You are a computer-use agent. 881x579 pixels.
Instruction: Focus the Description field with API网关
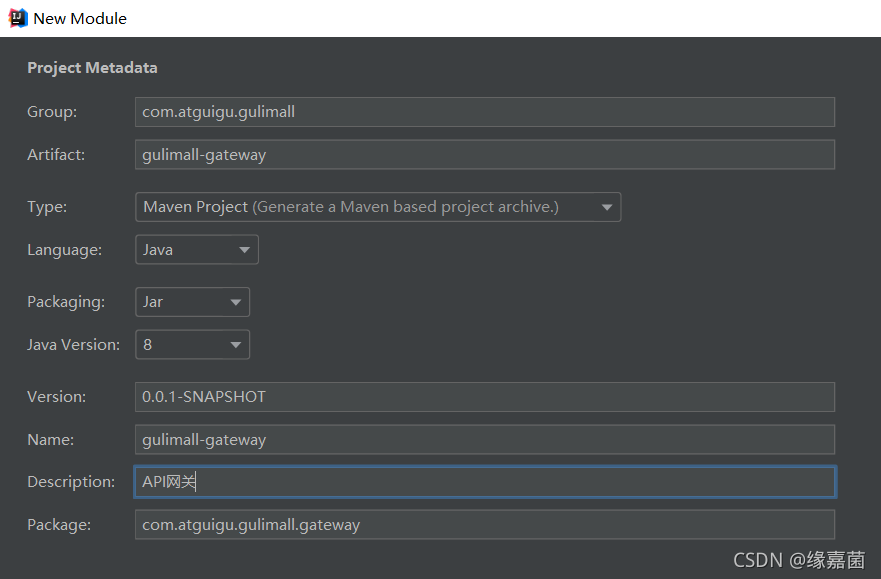[x=485, y=481]
